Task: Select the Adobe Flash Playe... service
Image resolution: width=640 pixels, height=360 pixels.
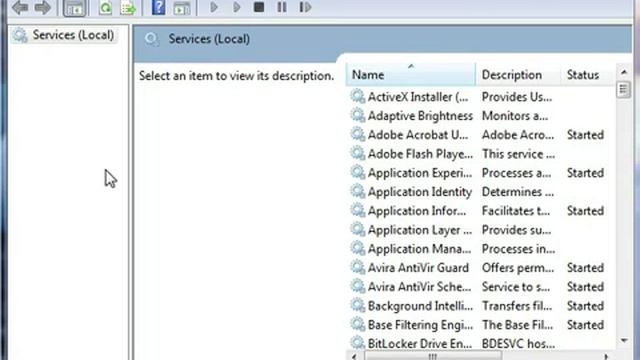Action: pyautogui.click(x=420, y=154)
